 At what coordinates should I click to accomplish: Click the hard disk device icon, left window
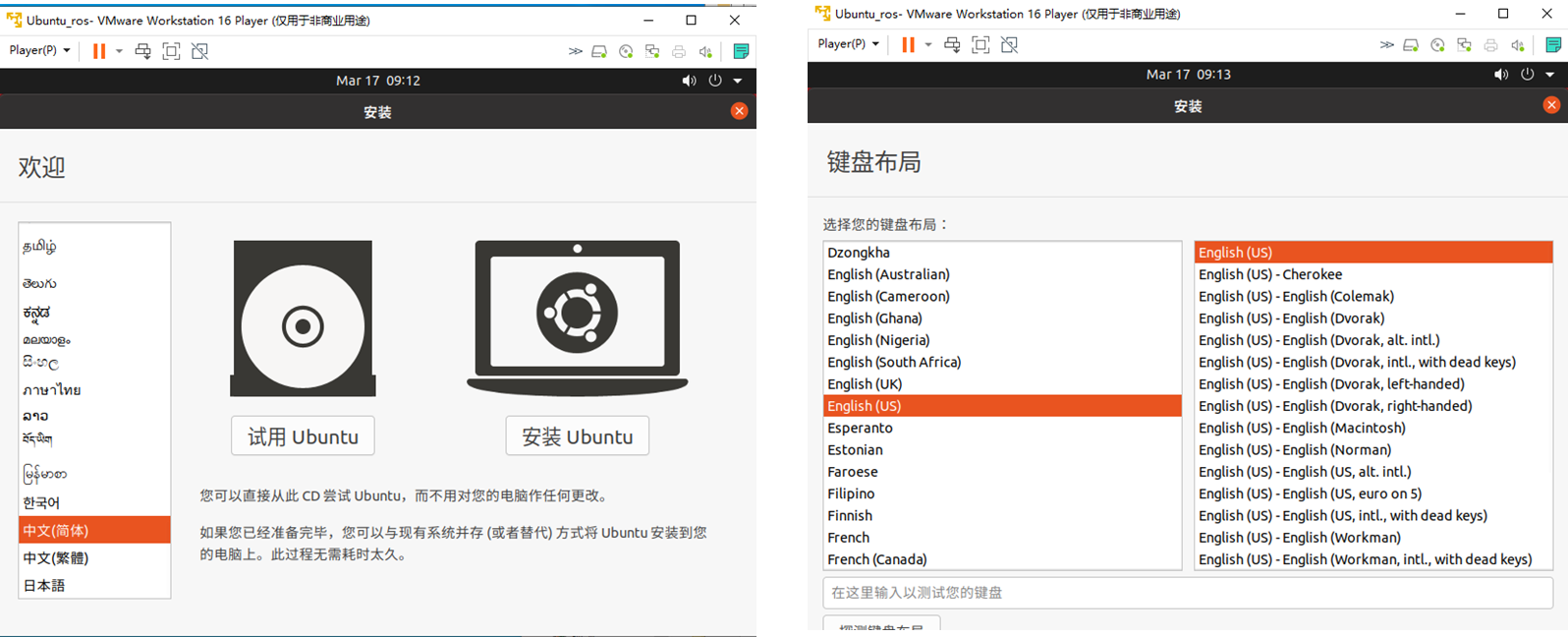tap(599, 51)
